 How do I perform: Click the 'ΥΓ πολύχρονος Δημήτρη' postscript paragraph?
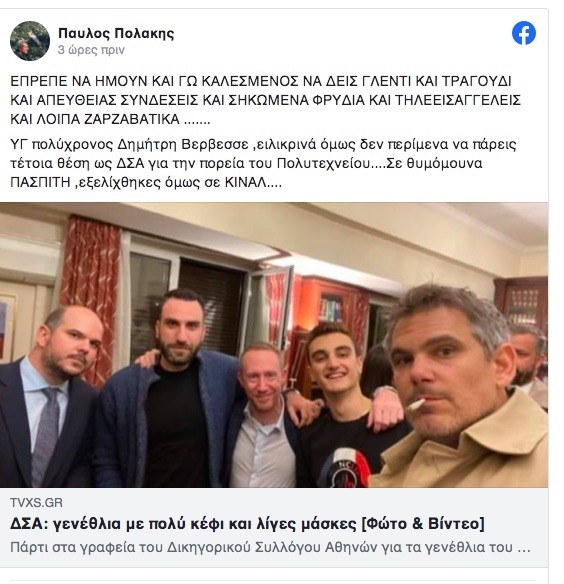pyautogui.click(x=263, y=163)
